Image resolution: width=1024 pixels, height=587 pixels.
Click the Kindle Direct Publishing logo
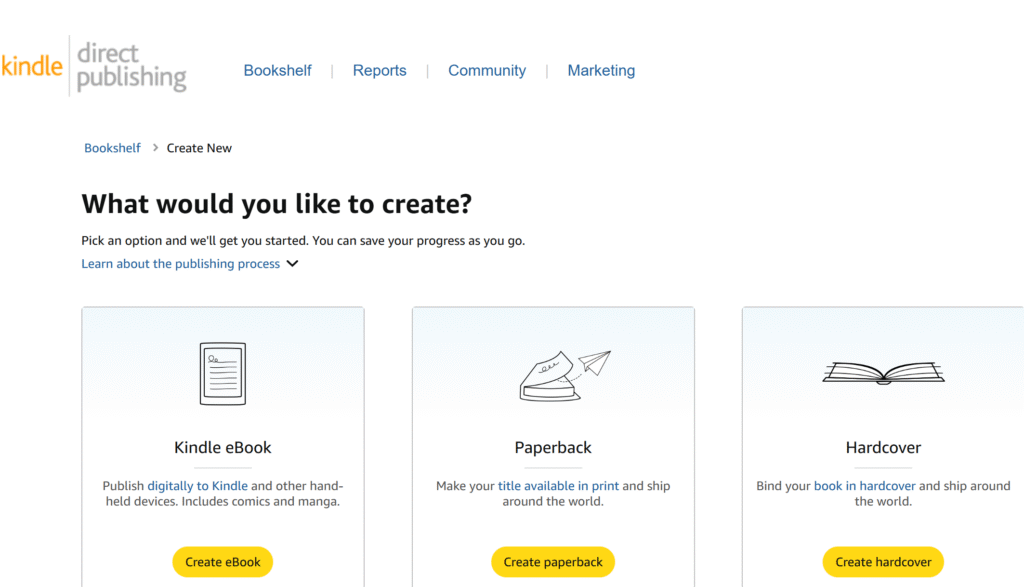[93, 66]
